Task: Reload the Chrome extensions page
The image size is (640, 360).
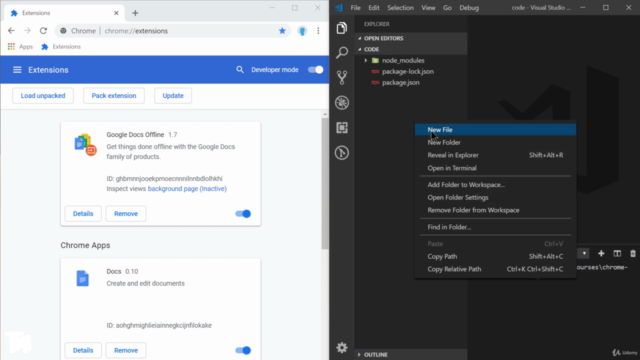Action: tap(43, 31)
